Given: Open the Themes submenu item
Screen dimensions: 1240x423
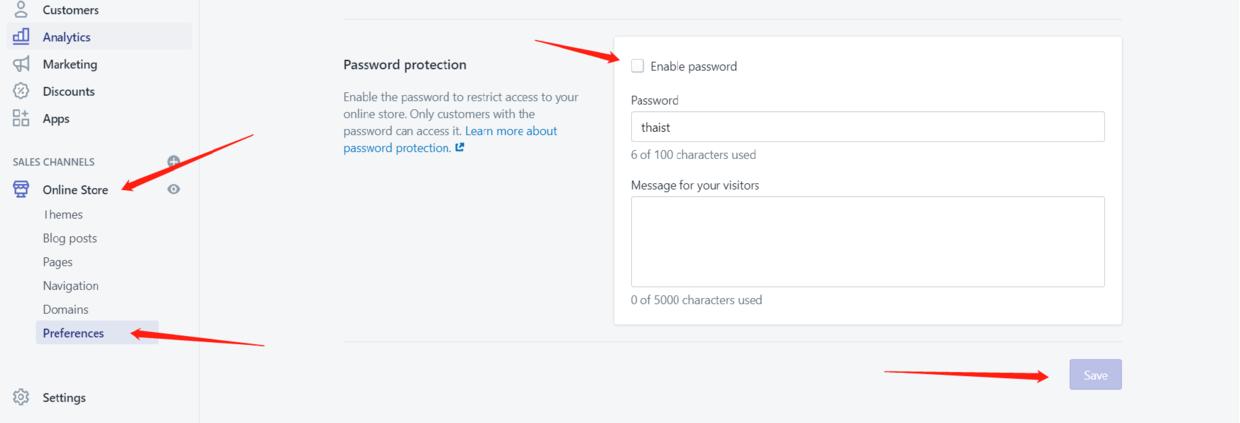Looking at the screenshot, I should (63, 215).
